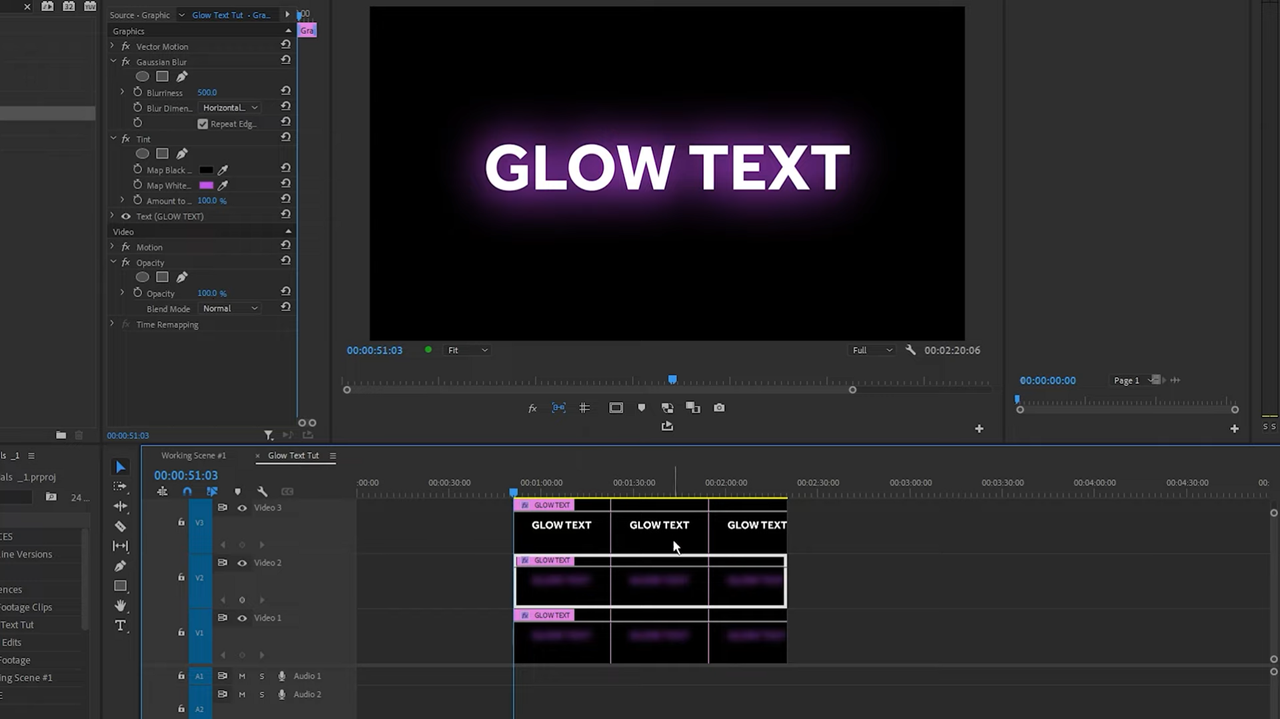Select the Razor tool
Viewport: 1280px width, 719px height.
click(x=120, y=526)
